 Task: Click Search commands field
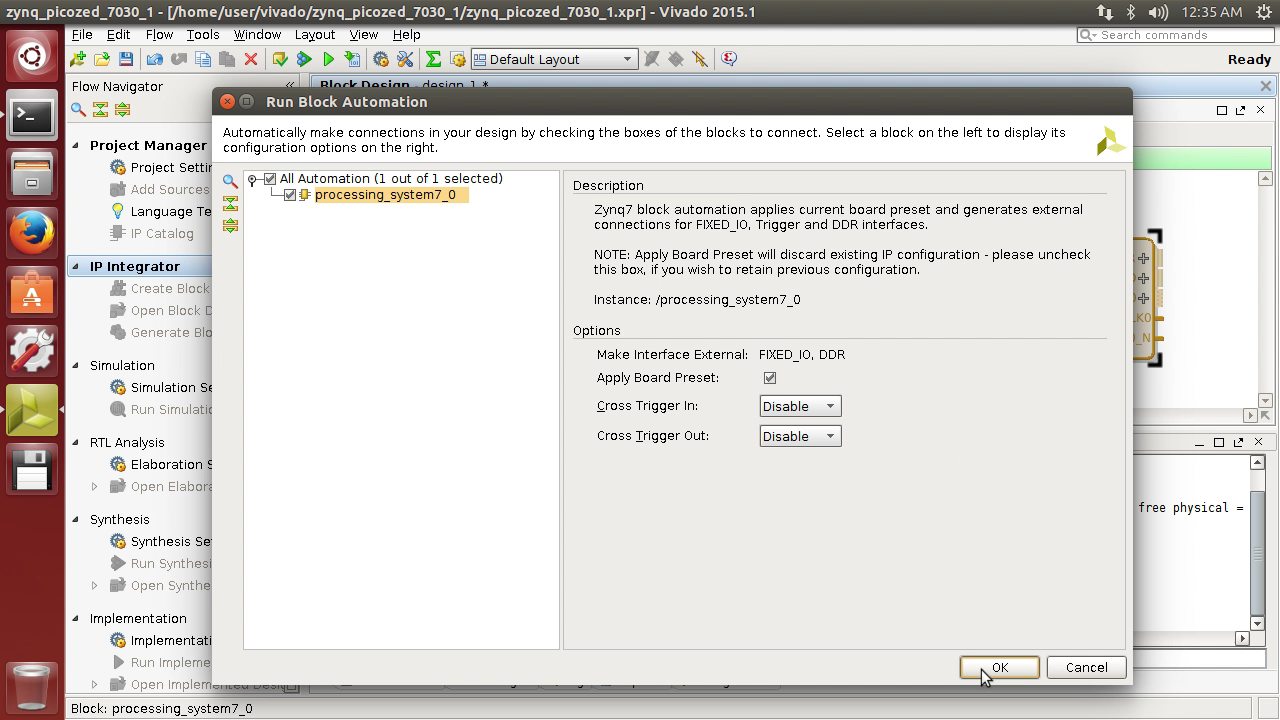[x=1176, y=34]
